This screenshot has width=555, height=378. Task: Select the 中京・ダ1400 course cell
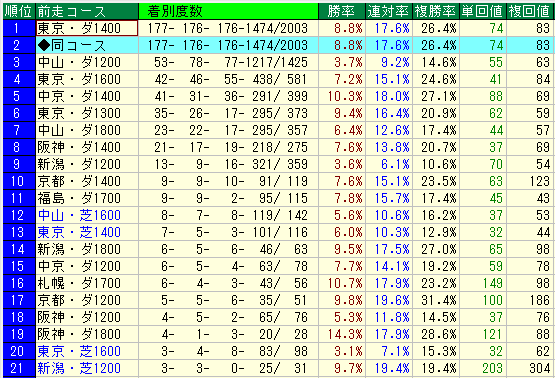pos(87,96)
